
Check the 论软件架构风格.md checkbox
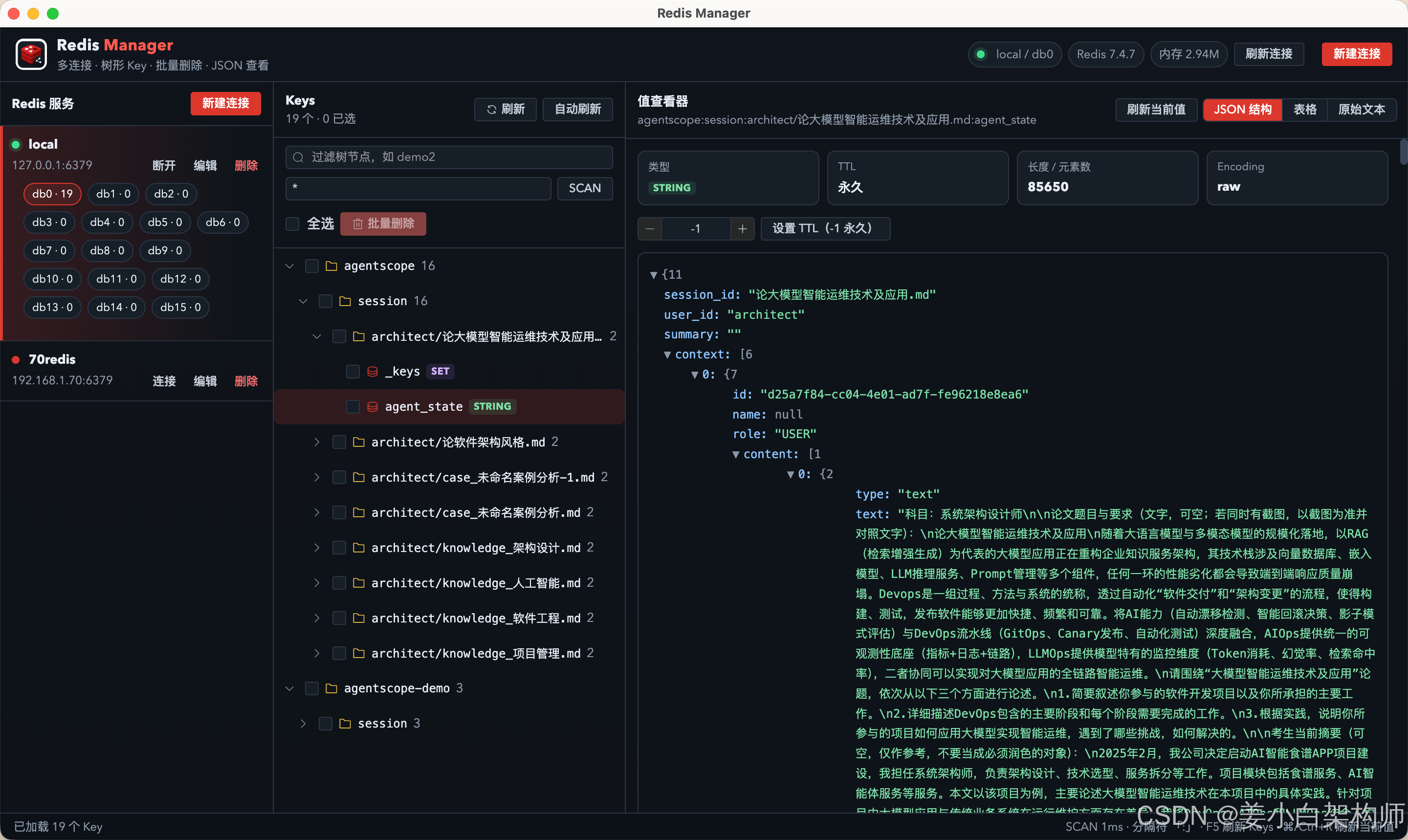339,442
